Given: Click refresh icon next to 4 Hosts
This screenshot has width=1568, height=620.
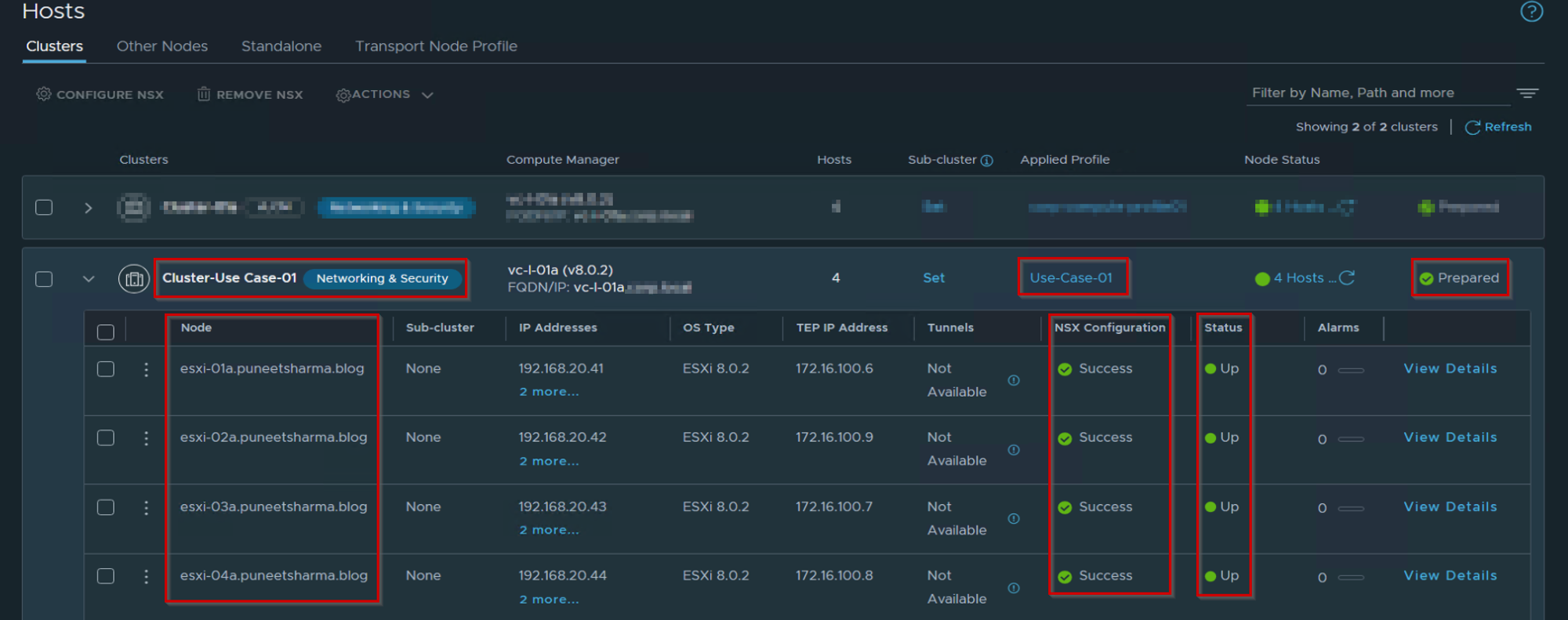Looking at the screenshot, I should click(x=1347, y=278).
